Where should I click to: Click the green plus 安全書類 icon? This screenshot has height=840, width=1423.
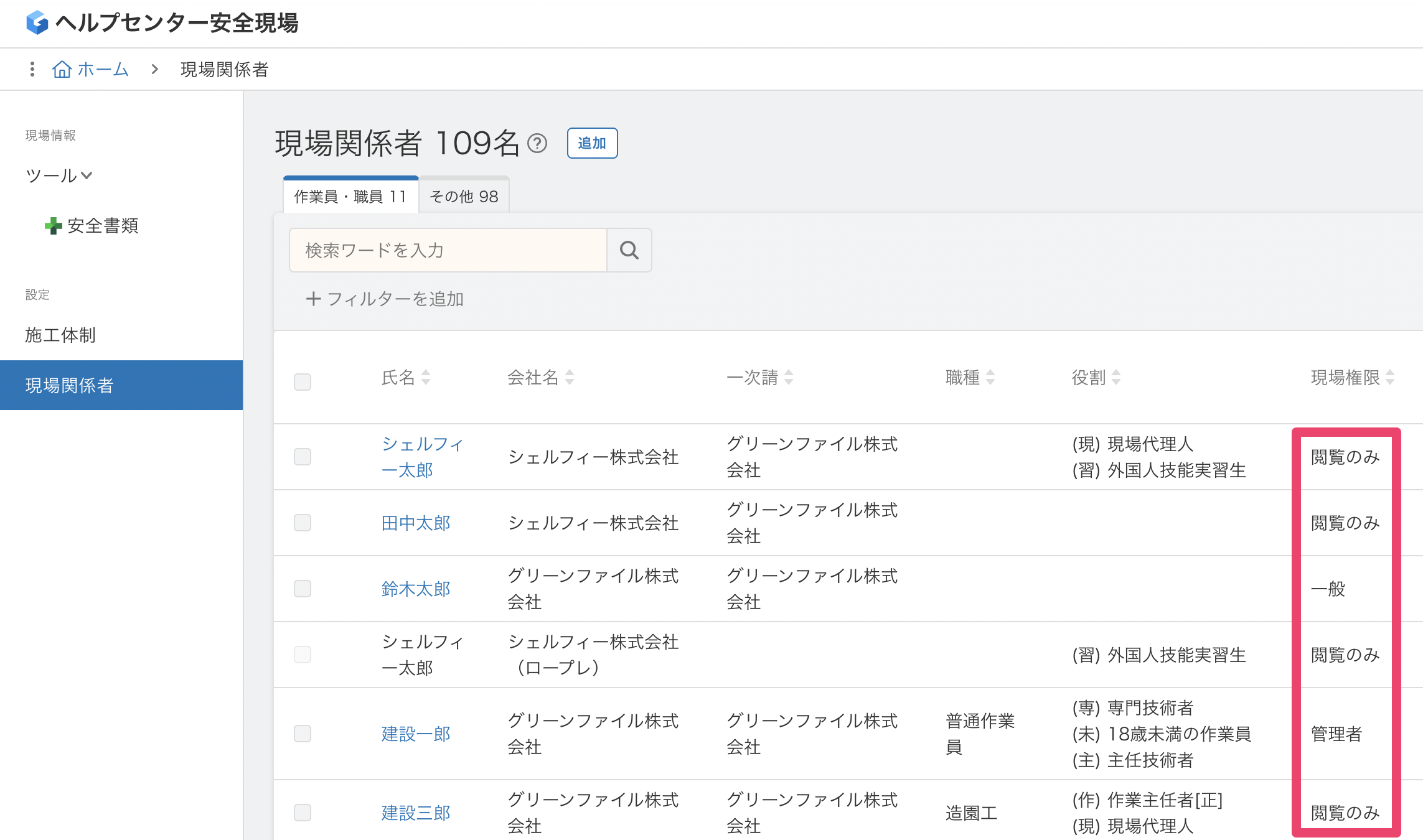pyautogui.click(x=53, y=226)
